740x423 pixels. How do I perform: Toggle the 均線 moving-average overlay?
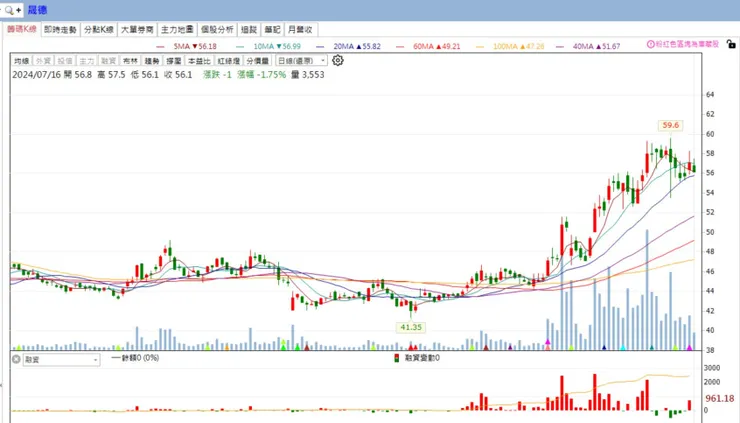click(x=22, y=61)
